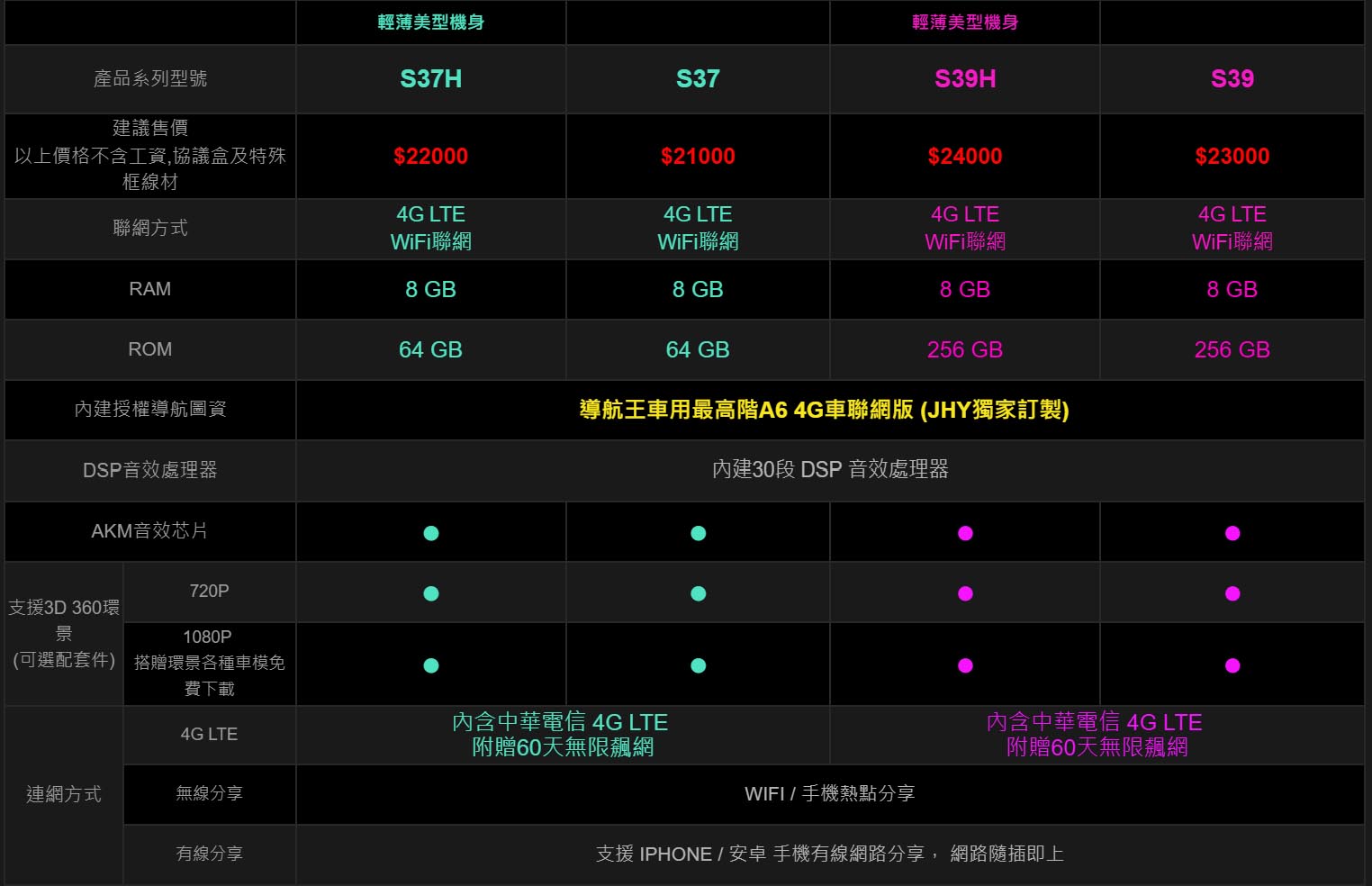
Task: Select the AKM音效芯片 dot for S39H
Action: pos(965,533)
